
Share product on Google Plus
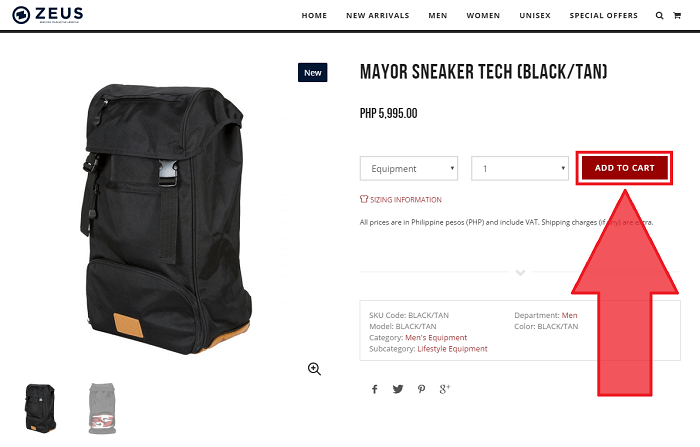(445, 389)
